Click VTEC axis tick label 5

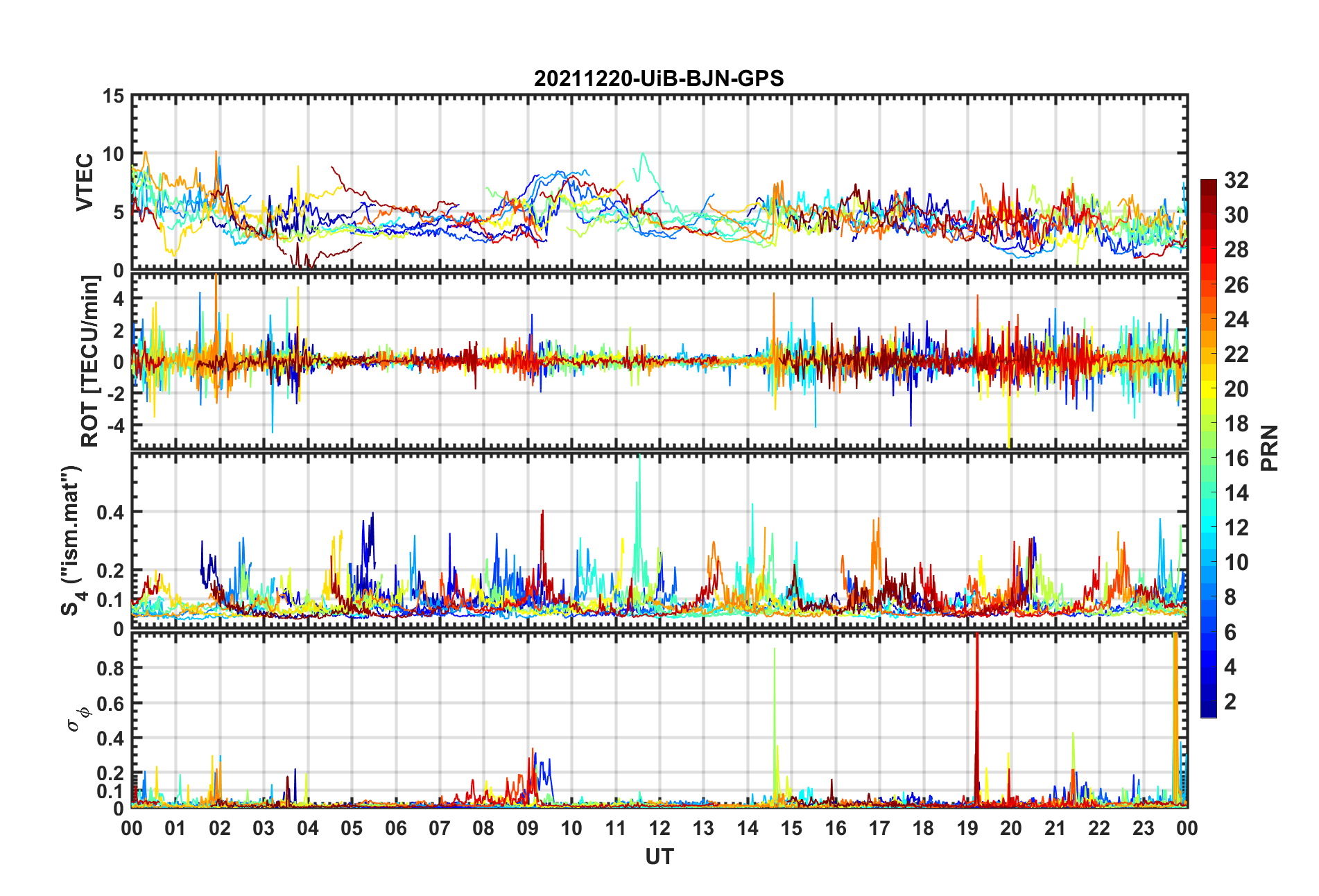[119, 212]
